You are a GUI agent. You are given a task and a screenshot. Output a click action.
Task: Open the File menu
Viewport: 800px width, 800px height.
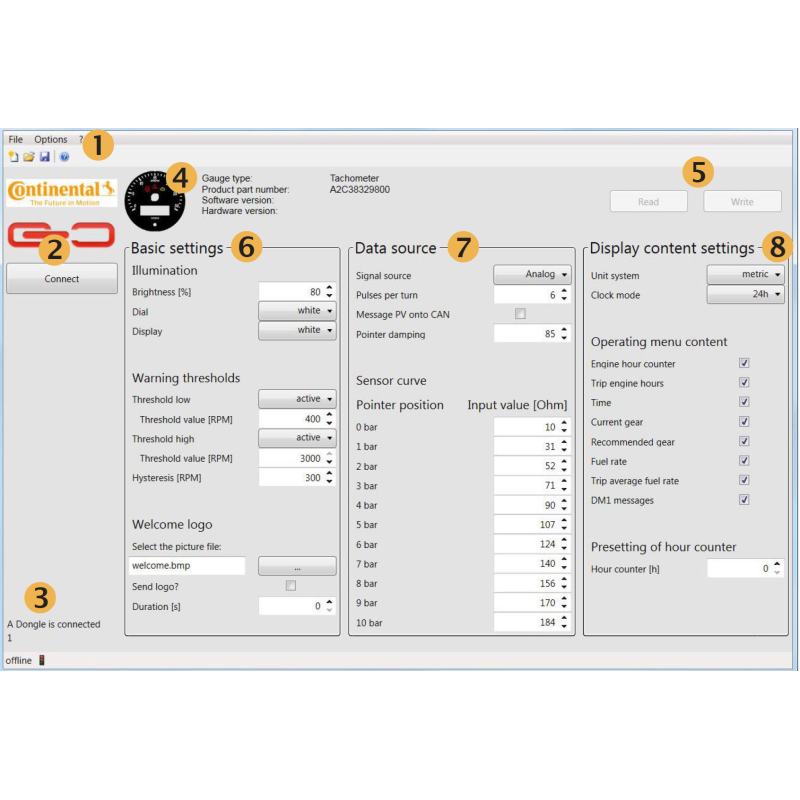15,139
